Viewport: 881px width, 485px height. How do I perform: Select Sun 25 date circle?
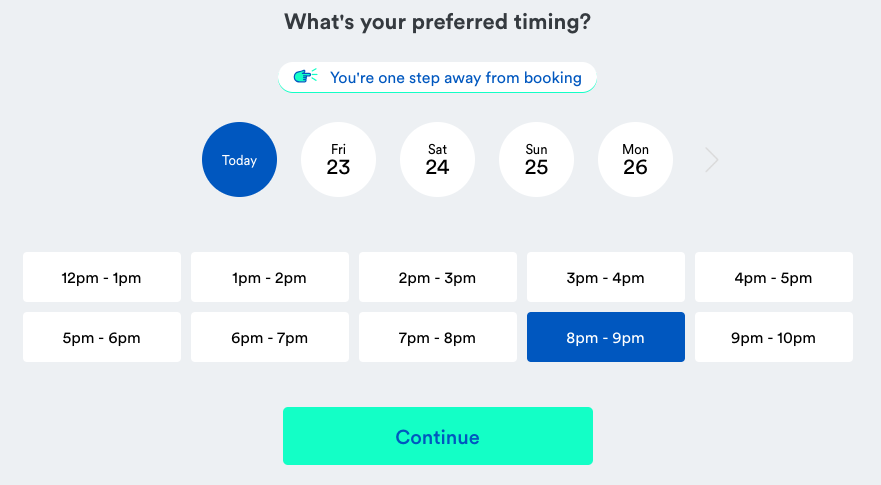pyautogui.click(x=536, y=160)
